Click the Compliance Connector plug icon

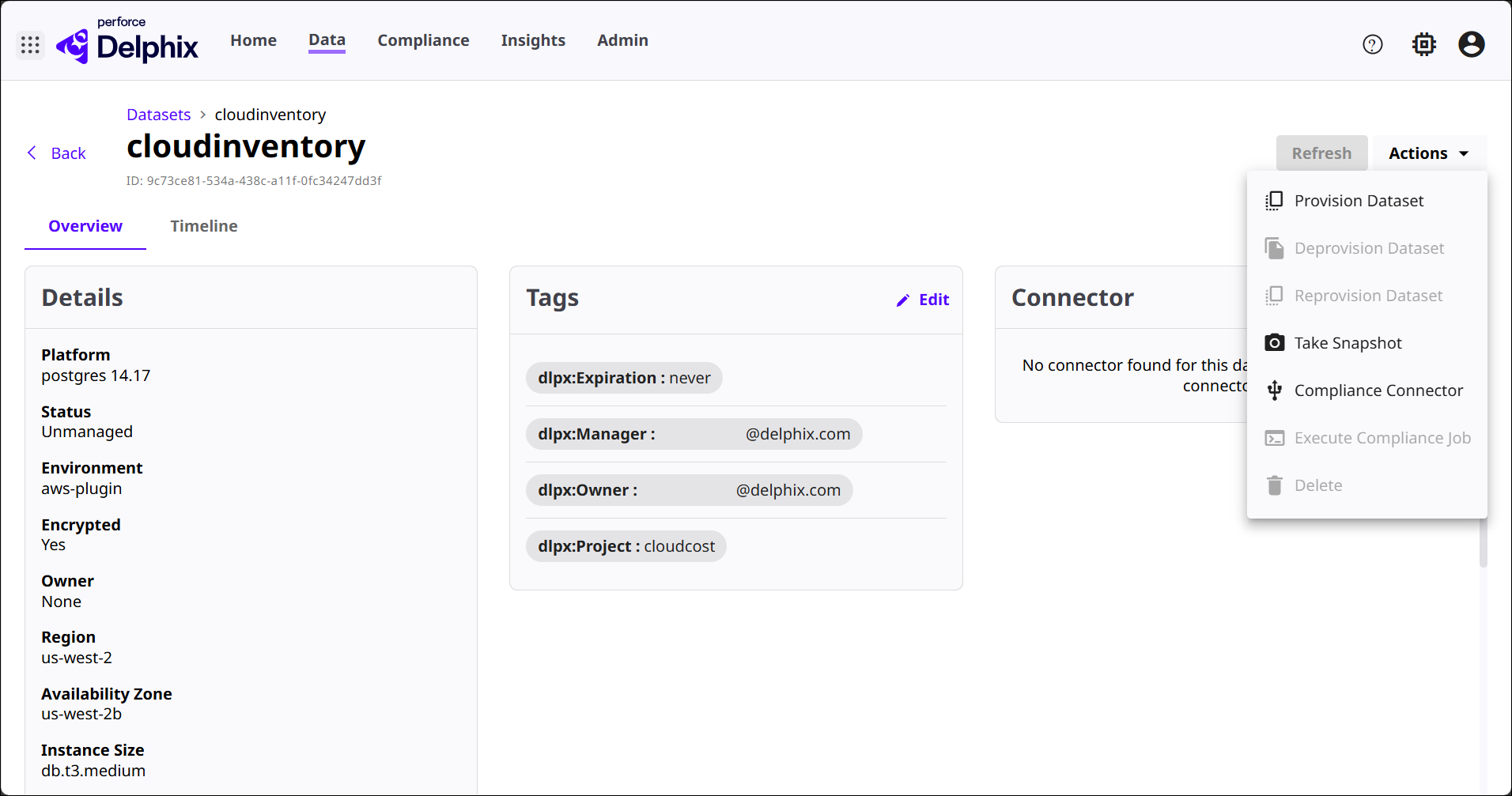(1274, 390)
